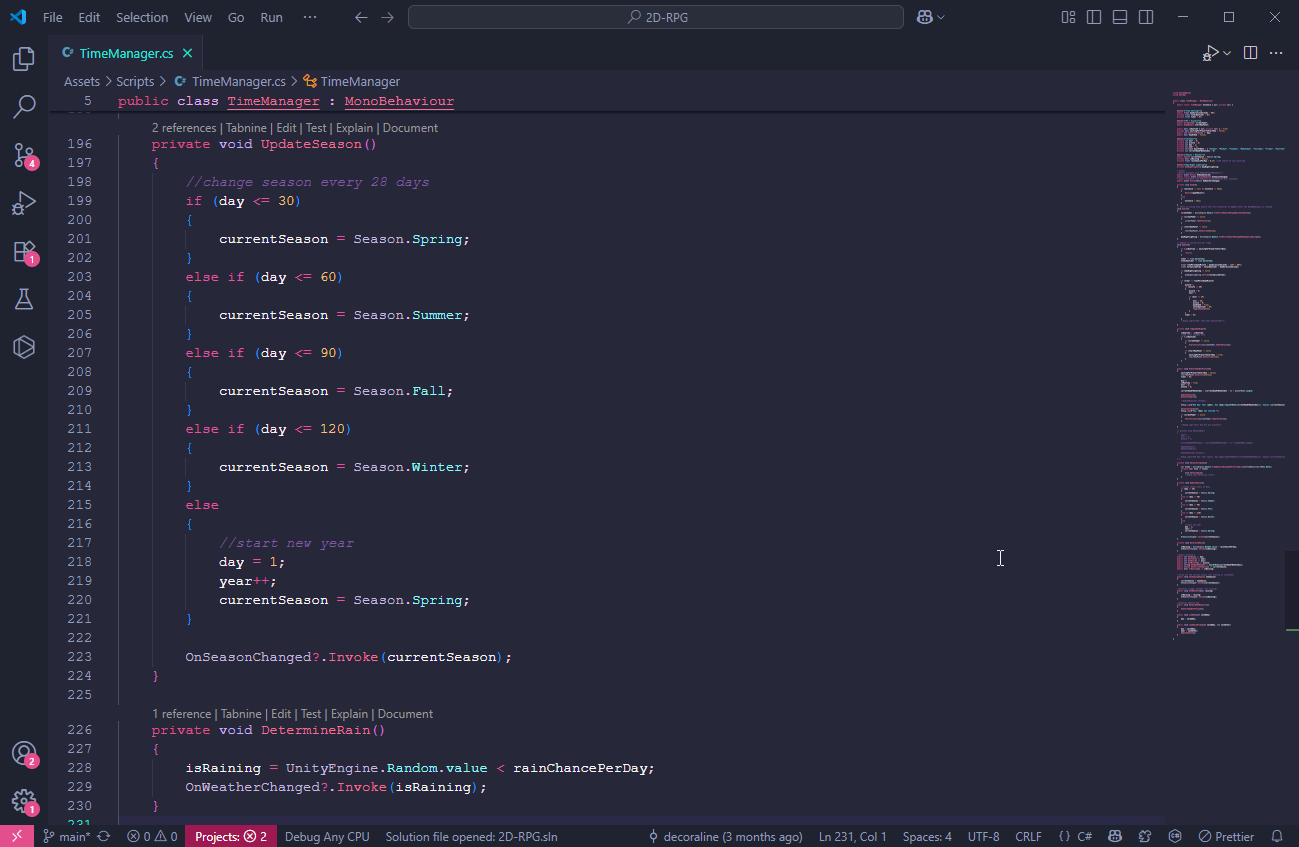Open the Manage gear settings menu
Image resolution: width=1299 pixels, height=847 pixels.
[x=24, y=801]
